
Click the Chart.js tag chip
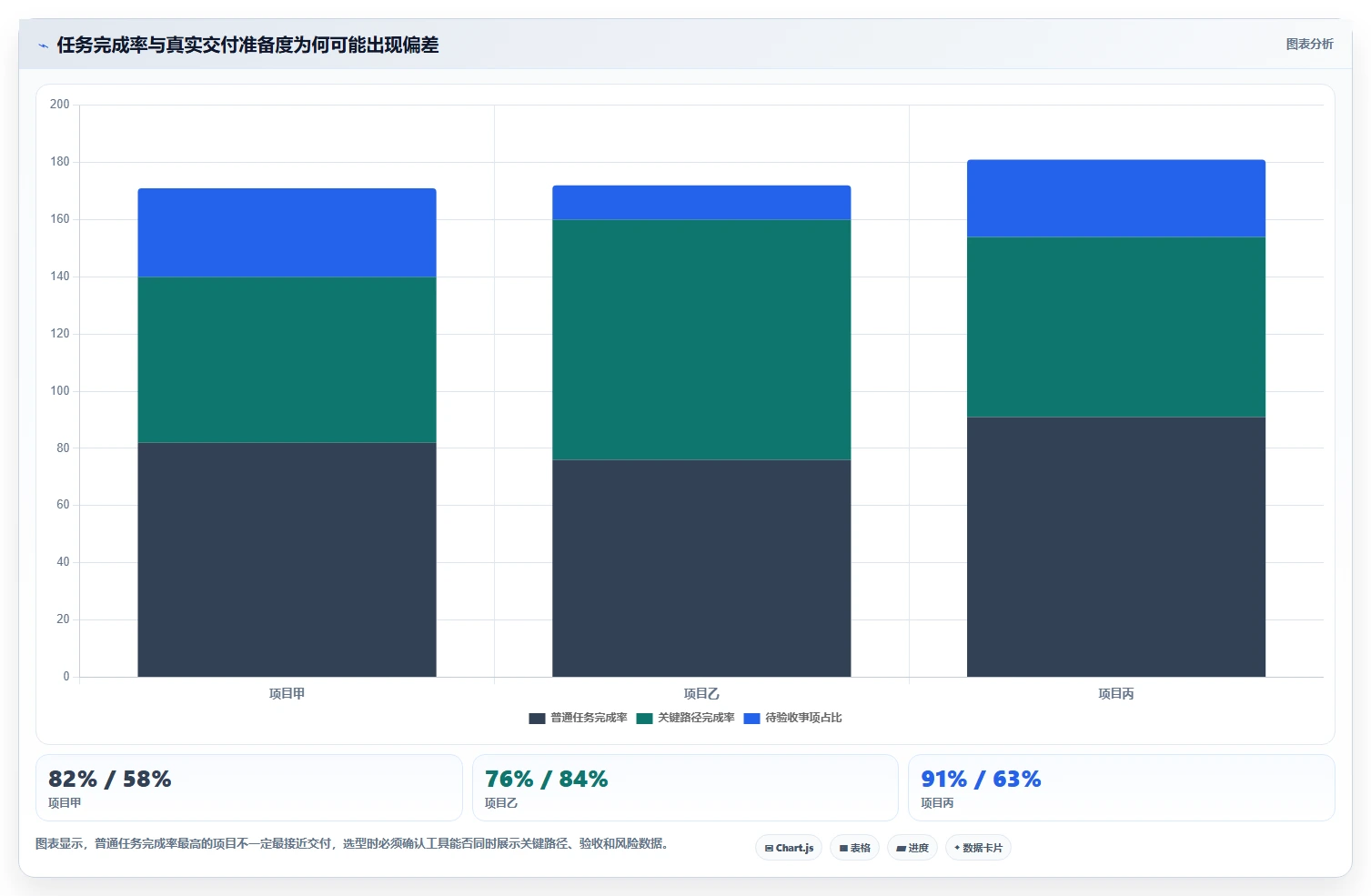(789, 848)
